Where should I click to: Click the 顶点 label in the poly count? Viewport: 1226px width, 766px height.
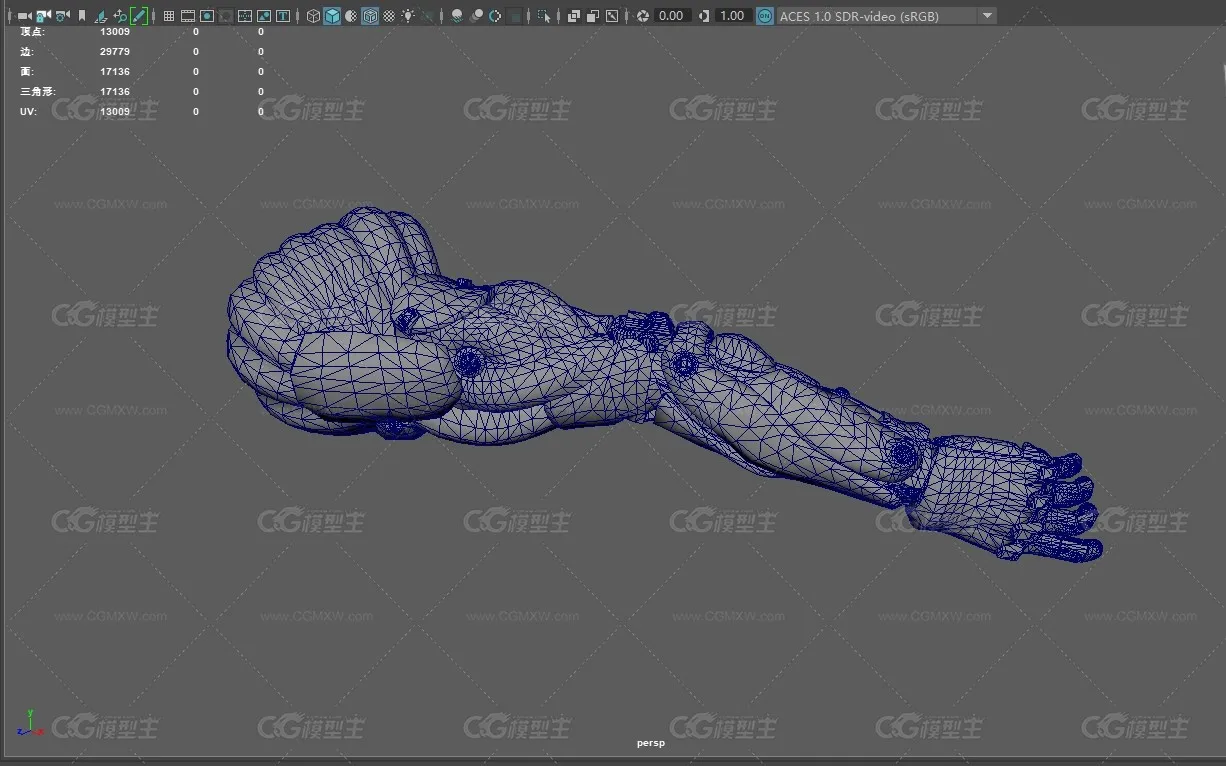point(33,32)
